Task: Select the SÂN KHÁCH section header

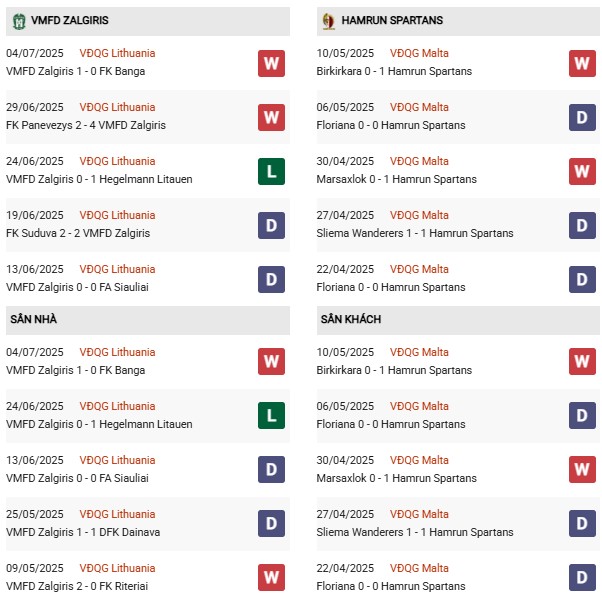Action: [351, 319]
